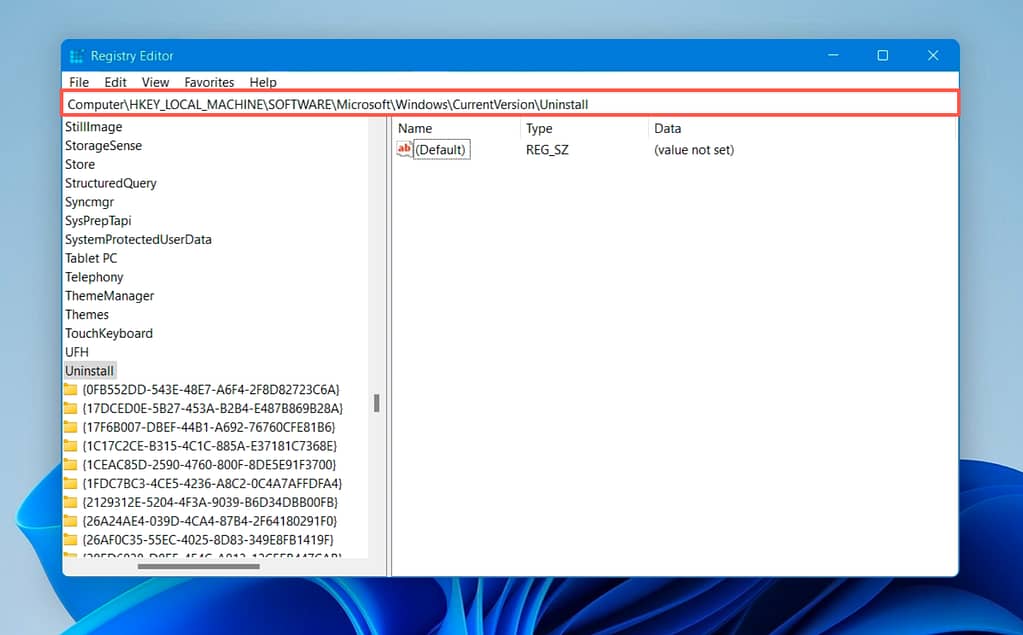Click the tree pane vertical scrollbar thumb
The image size is (1023, 635).
pos(376,403)
